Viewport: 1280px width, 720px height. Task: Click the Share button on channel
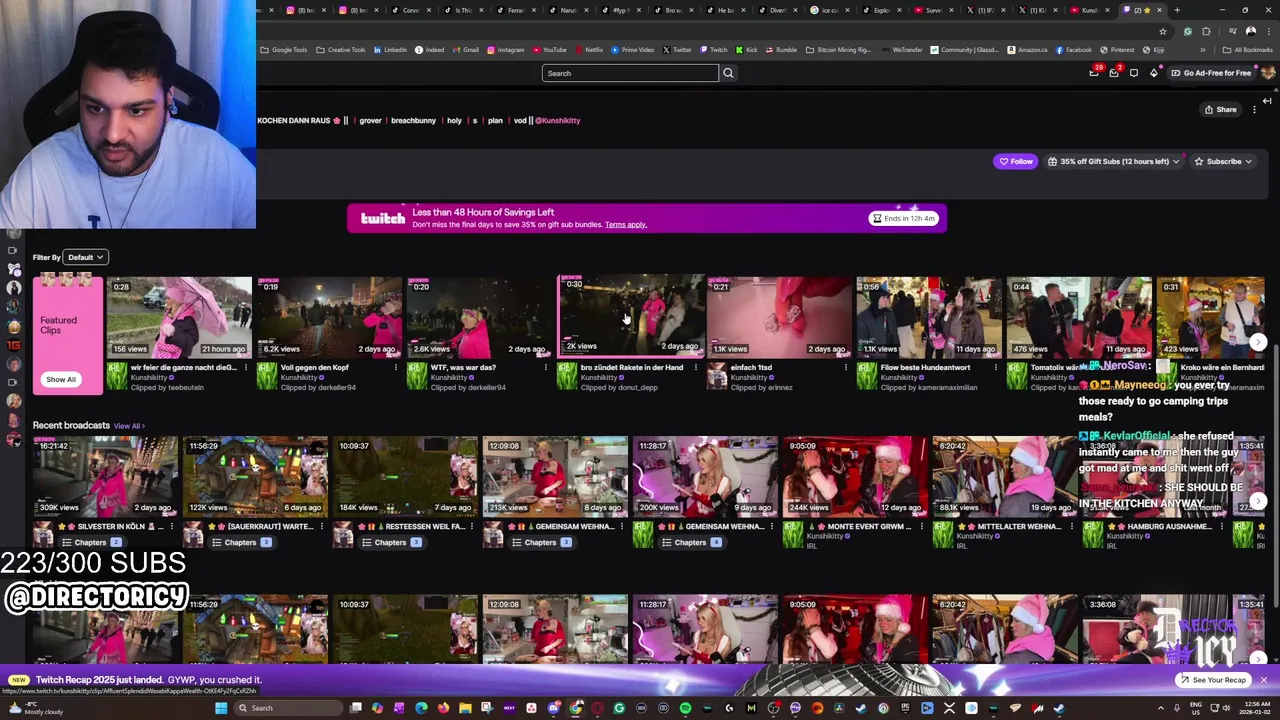(1220, 109)
